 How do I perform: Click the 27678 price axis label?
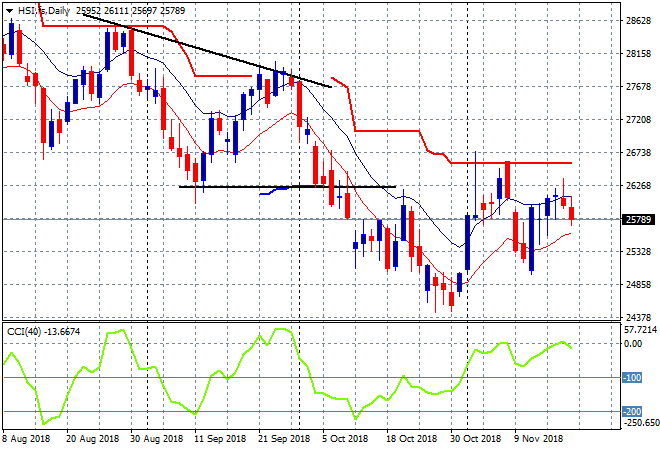638,87
